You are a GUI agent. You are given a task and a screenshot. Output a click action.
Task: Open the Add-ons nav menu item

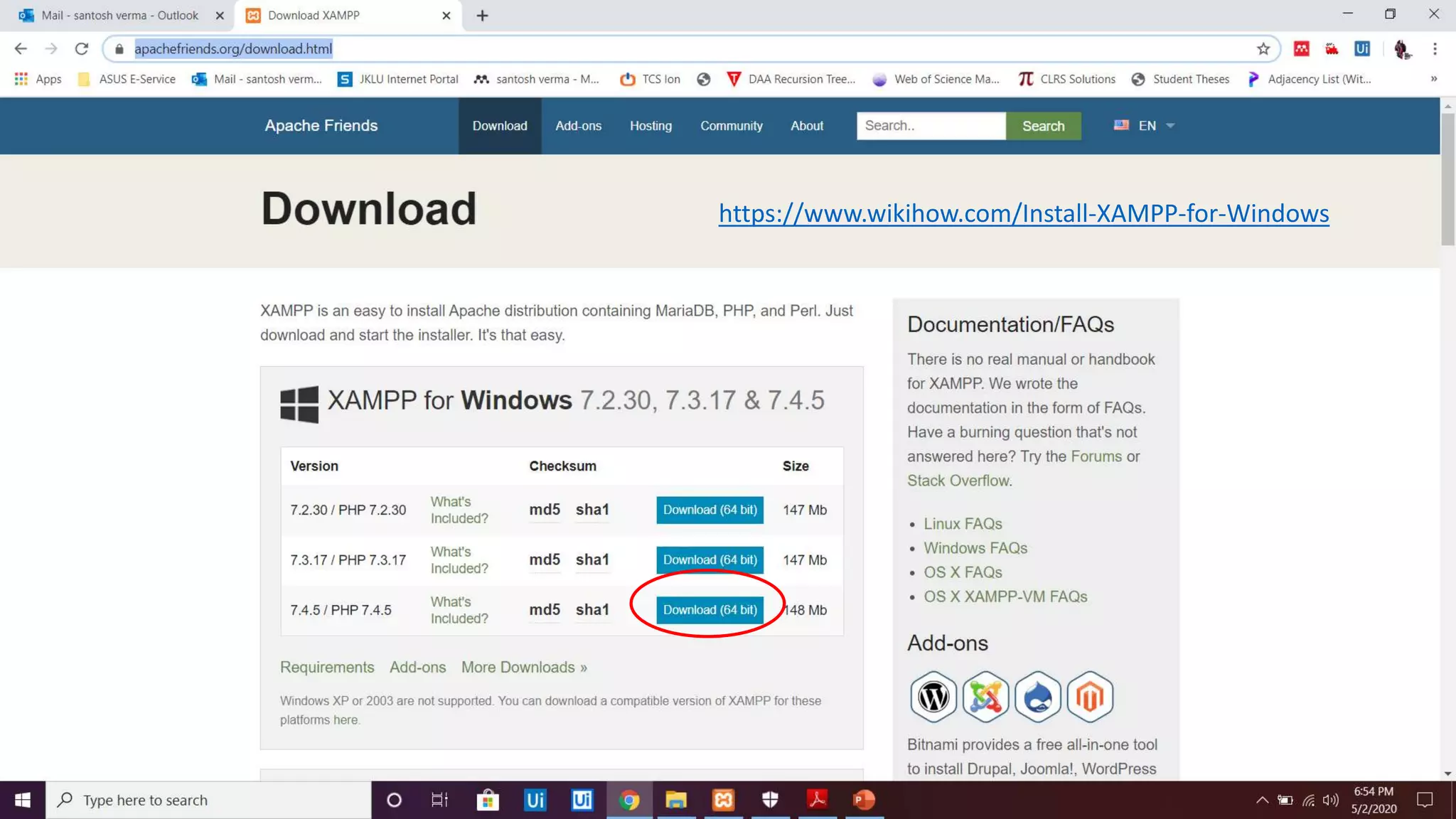[578, 126]
